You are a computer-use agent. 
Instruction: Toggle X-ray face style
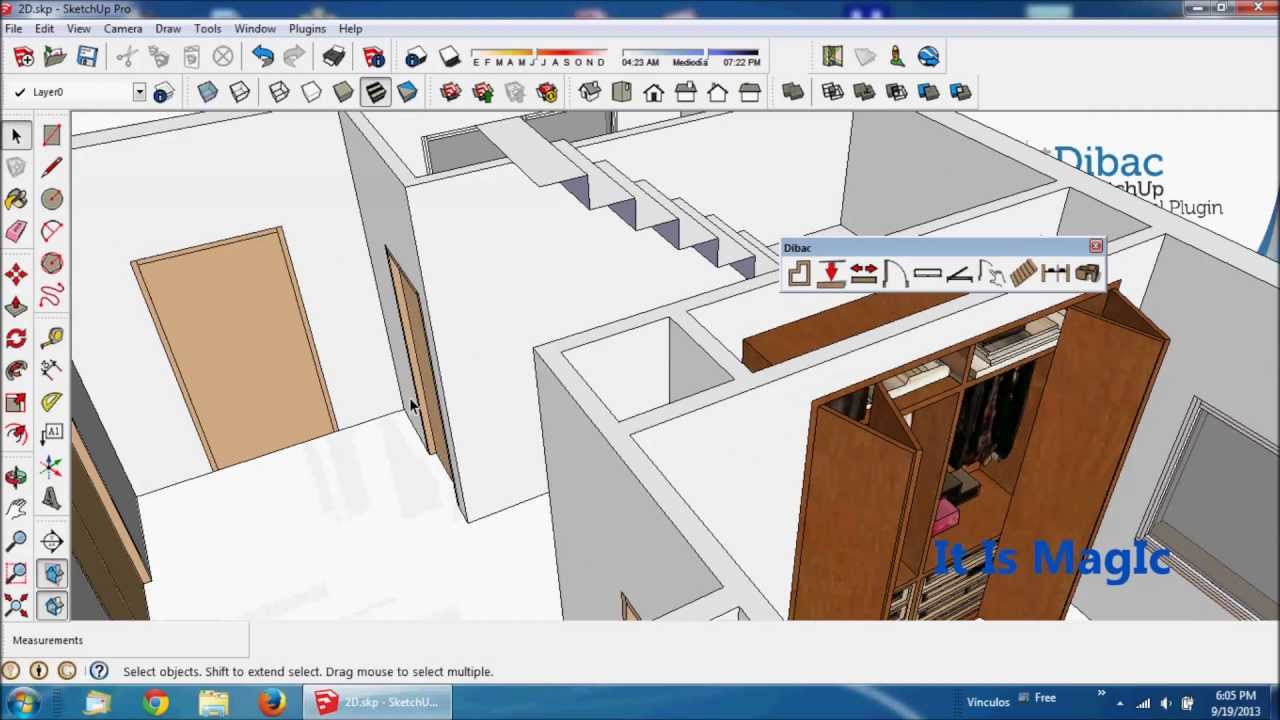coord(207,92)
